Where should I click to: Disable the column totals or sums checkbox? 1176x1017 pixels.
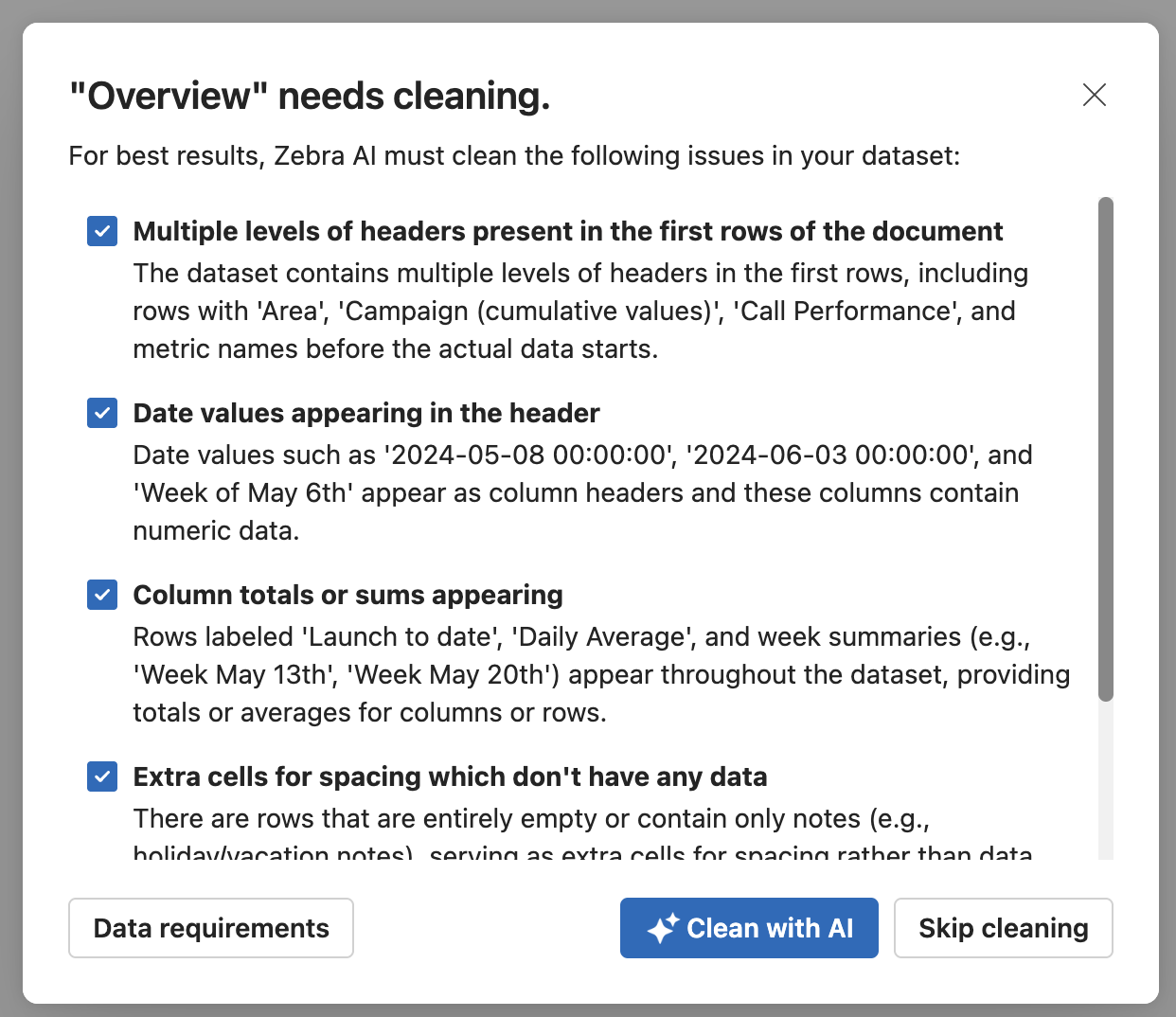(x=102, y=595)
